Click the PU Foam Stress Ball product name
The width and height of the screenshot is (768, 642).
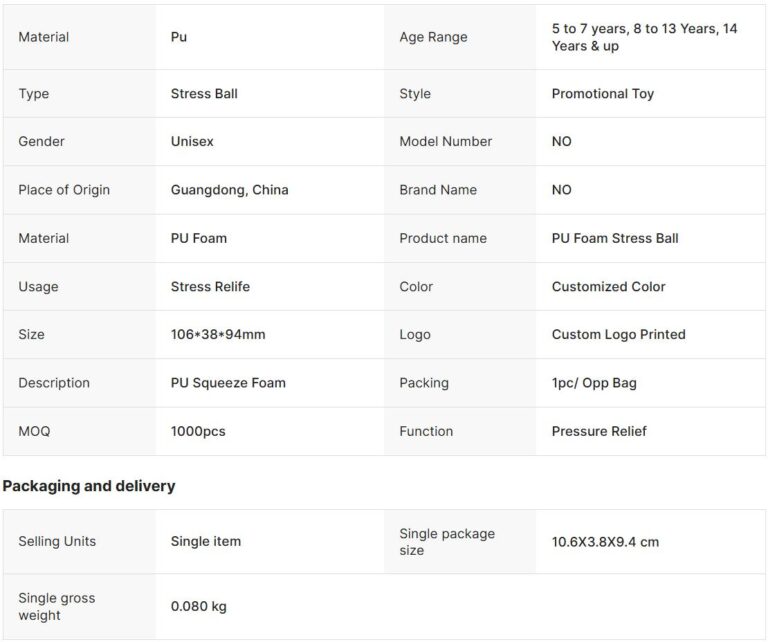pyautogui.click(x=614, y=238)
